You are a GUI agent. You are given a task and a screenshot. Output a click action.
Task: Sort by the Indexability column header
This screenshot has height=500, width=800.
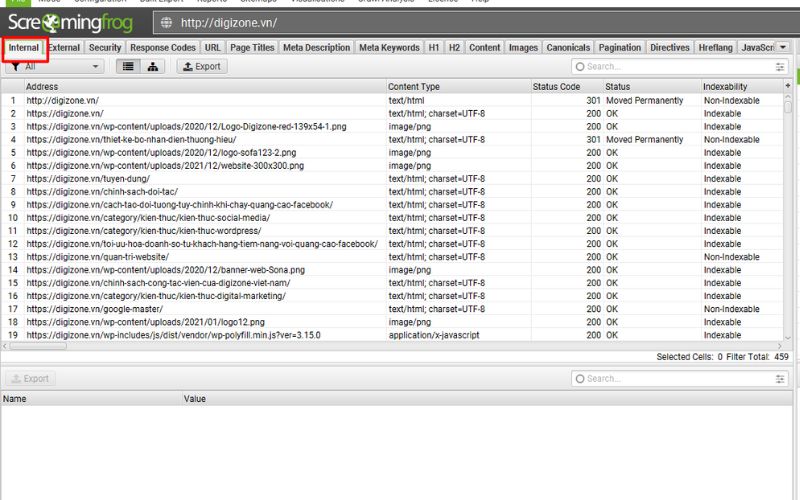(742, 86)
